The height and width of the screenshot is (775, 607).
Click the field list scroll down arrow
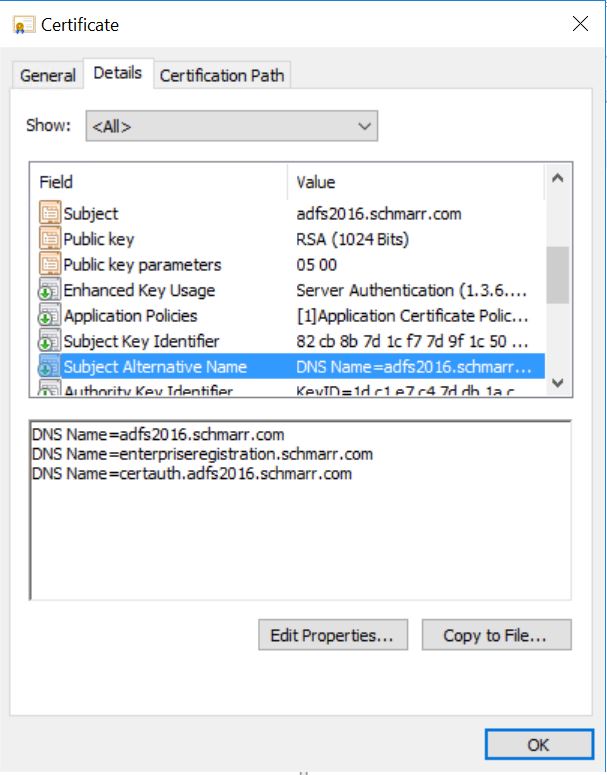point(558,383)
